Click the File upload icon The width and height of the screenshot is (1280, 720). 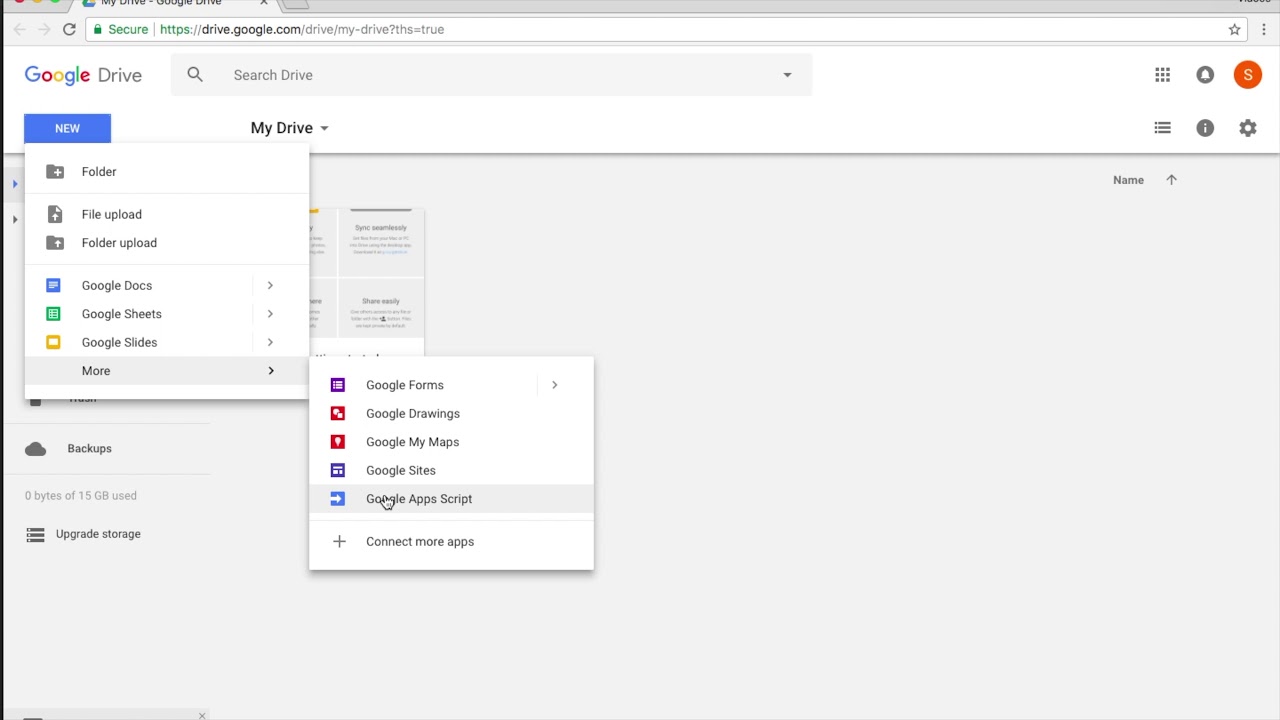[55, 214]
